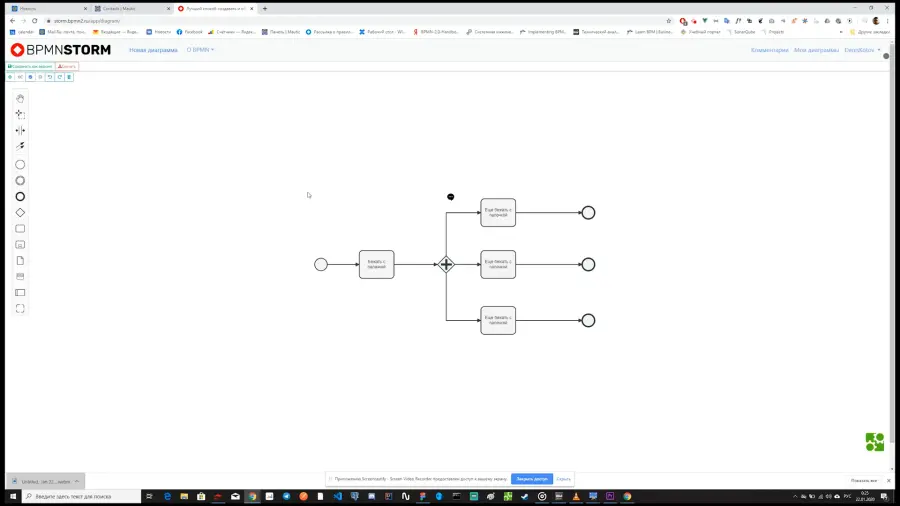The width and height of the screenshot is (900, 506).
Task: Pick the Intermediate Event double-circle shape
Action: pos(20,181)
